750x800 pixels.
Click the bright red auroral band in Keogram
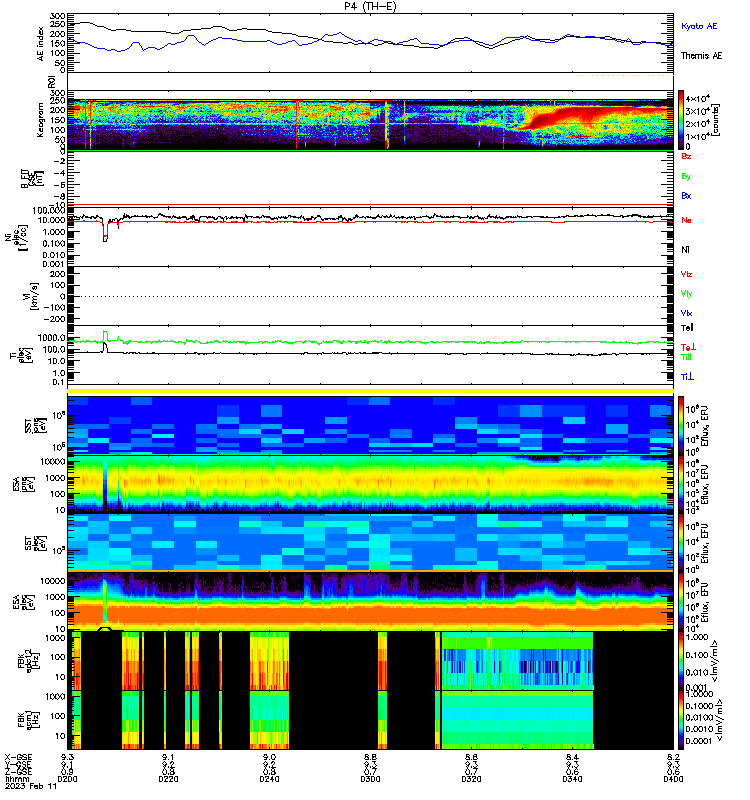pos(587,115)
